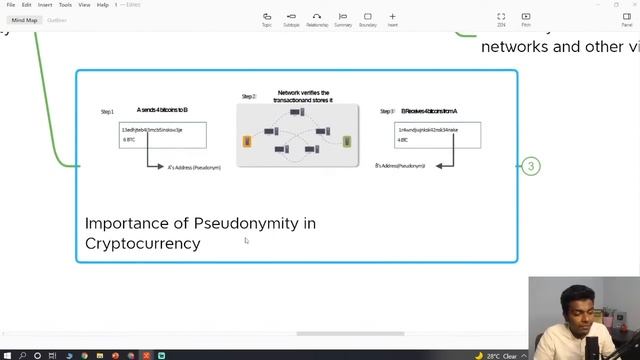Open Task View on taskbar
640x360 pixels.
click(x=52, y=356)
